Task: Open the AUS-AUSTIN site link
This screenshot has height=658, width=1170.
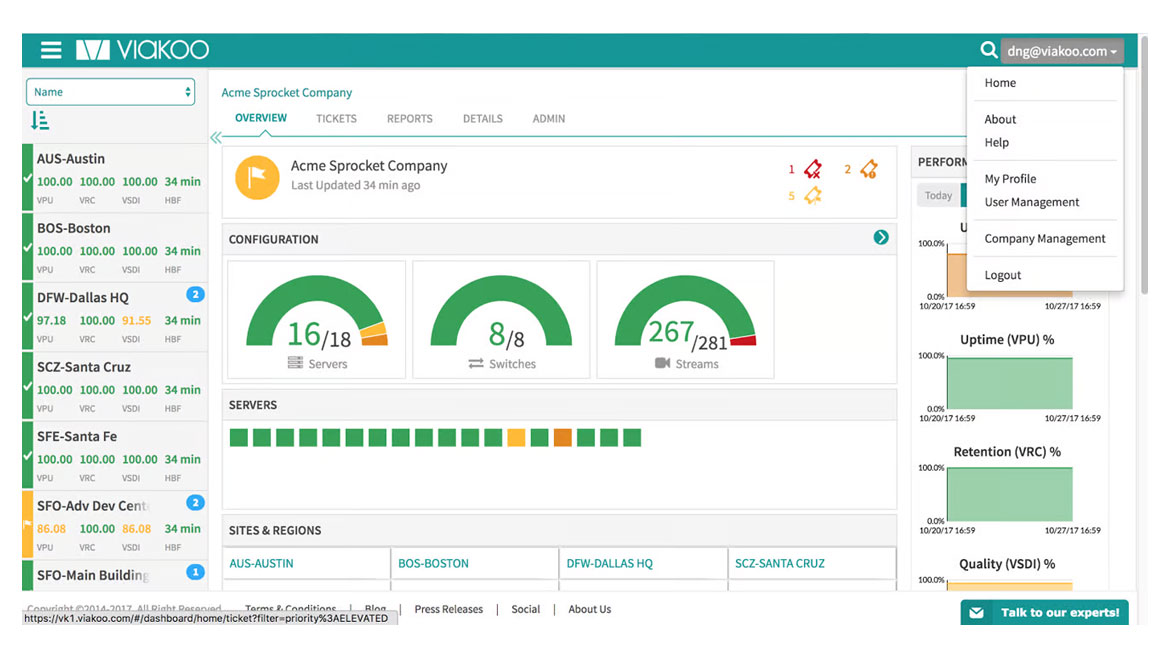Action: click(261, 563)
